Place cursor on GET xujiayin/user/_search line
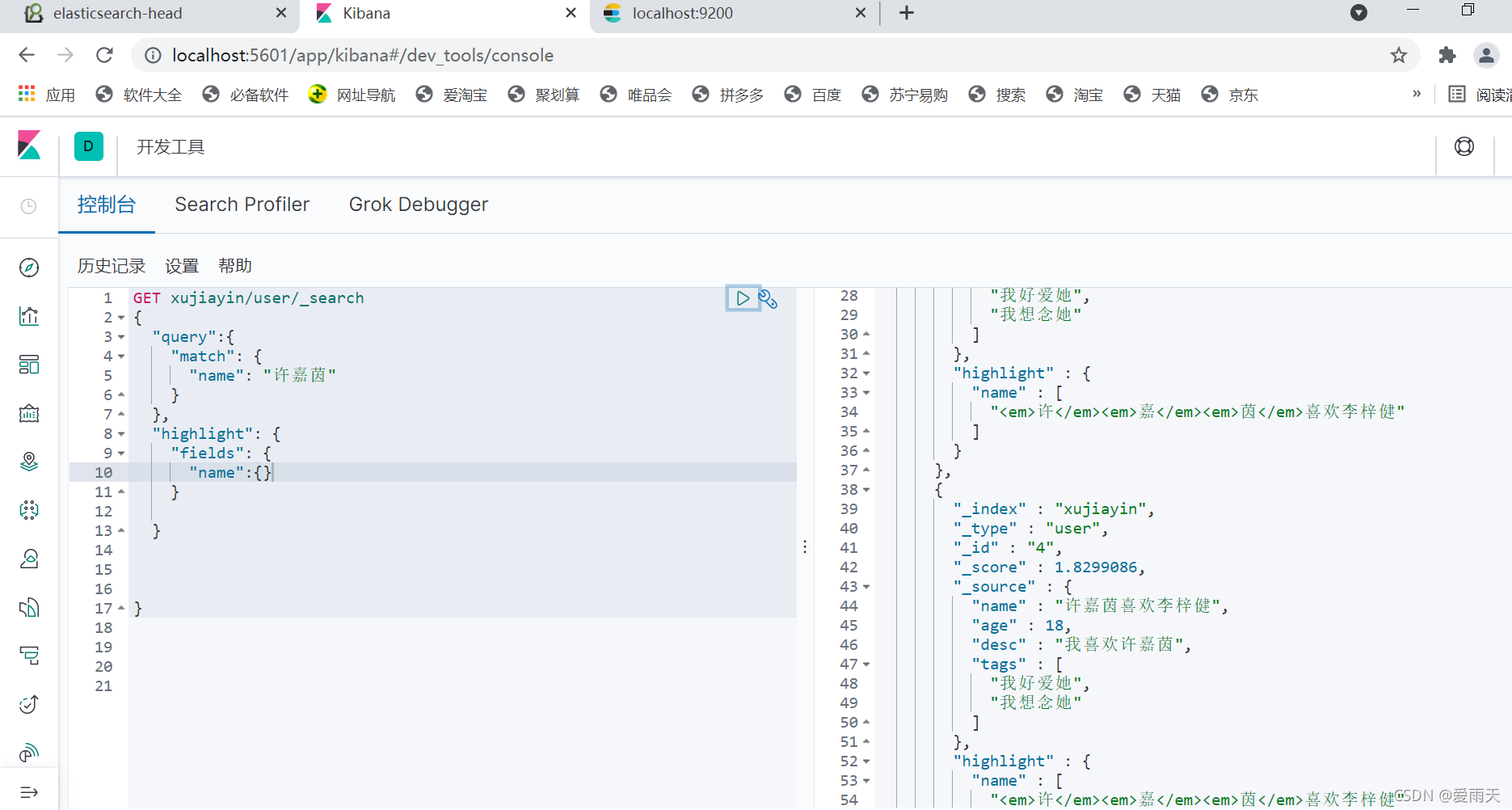 coord(248,298)
